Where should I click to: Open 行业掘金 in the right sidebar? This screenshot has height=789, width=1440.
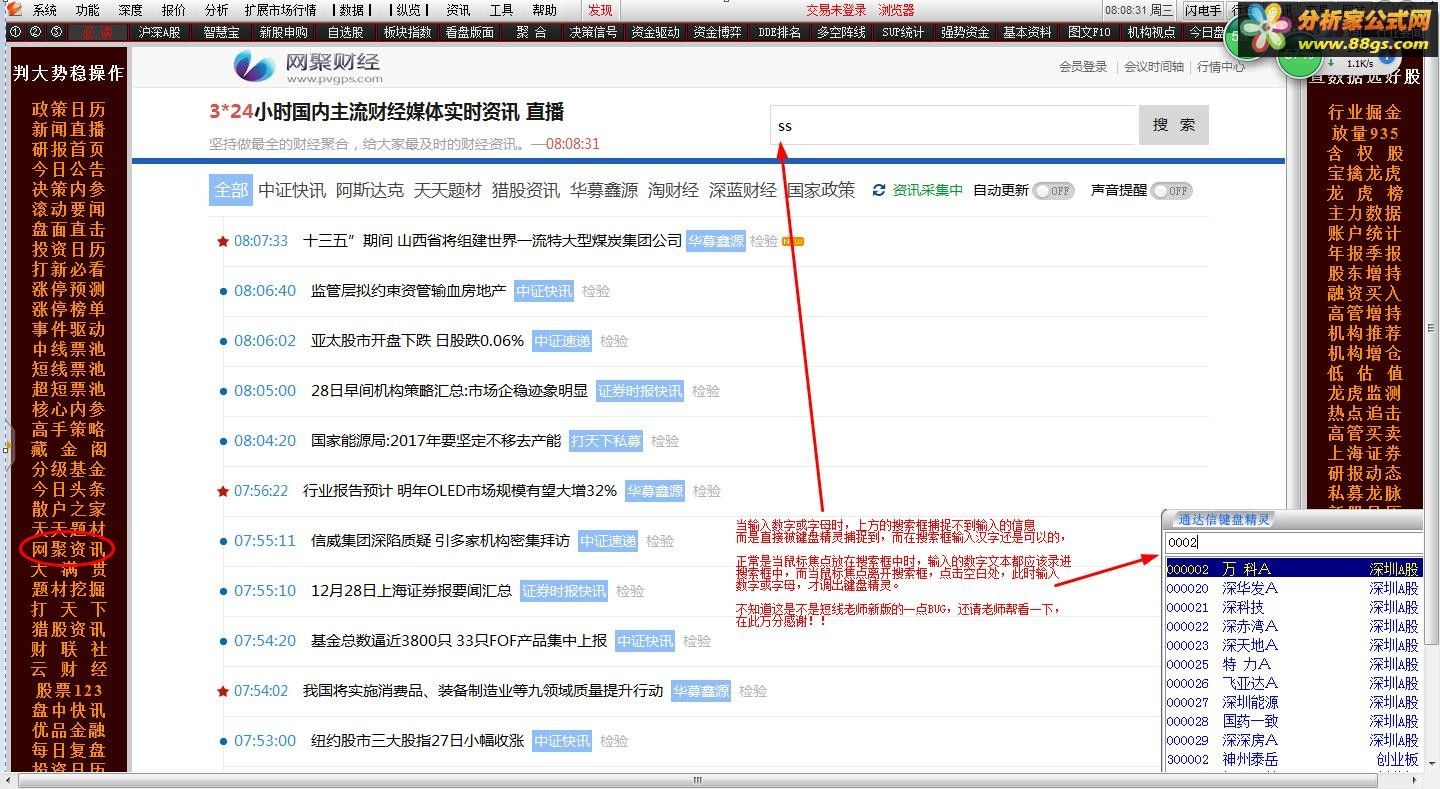[x=1365, y=113]
